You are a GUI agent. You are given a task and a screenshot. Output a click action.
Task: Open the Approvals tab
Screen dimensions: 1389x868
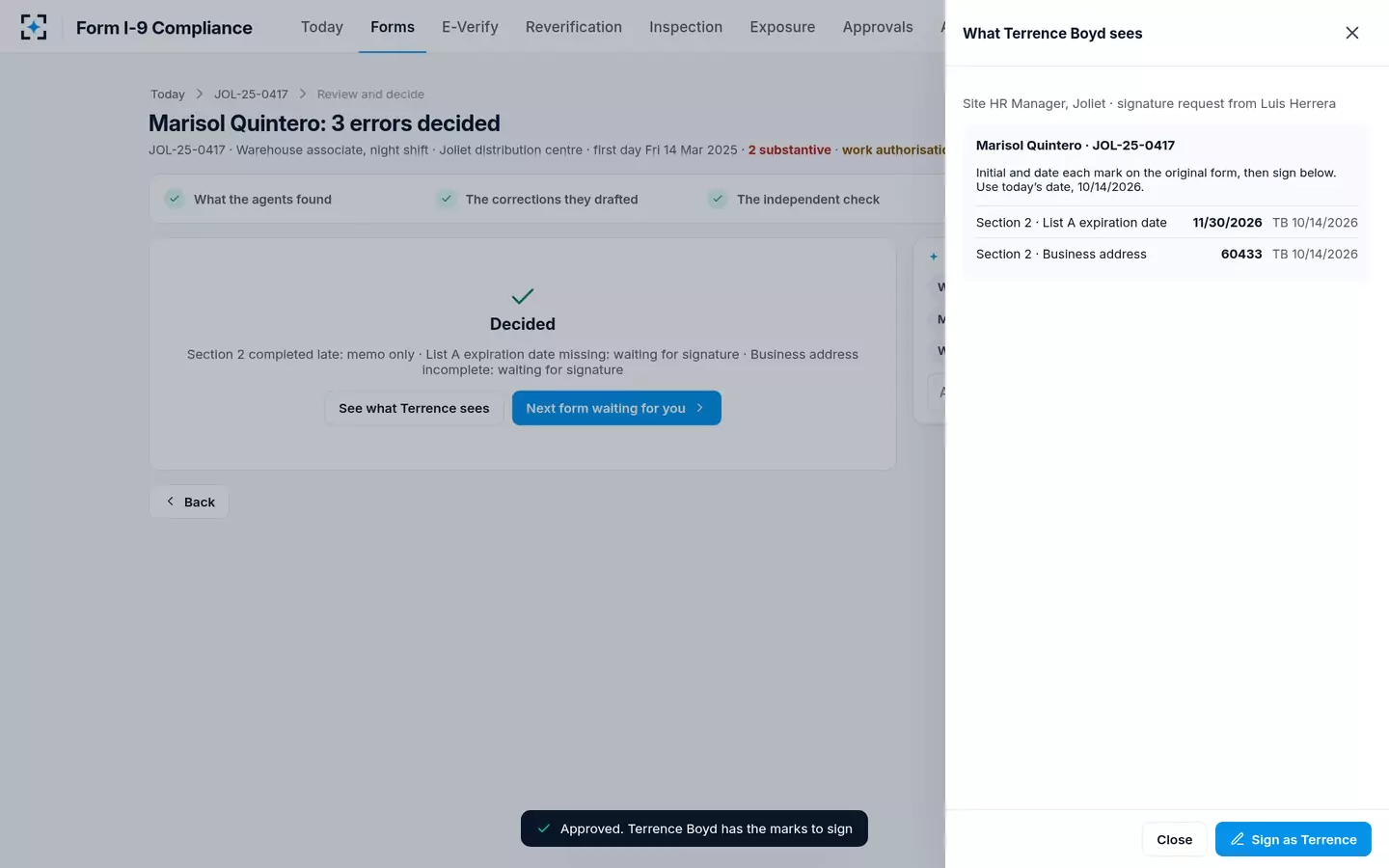point(878,27)
